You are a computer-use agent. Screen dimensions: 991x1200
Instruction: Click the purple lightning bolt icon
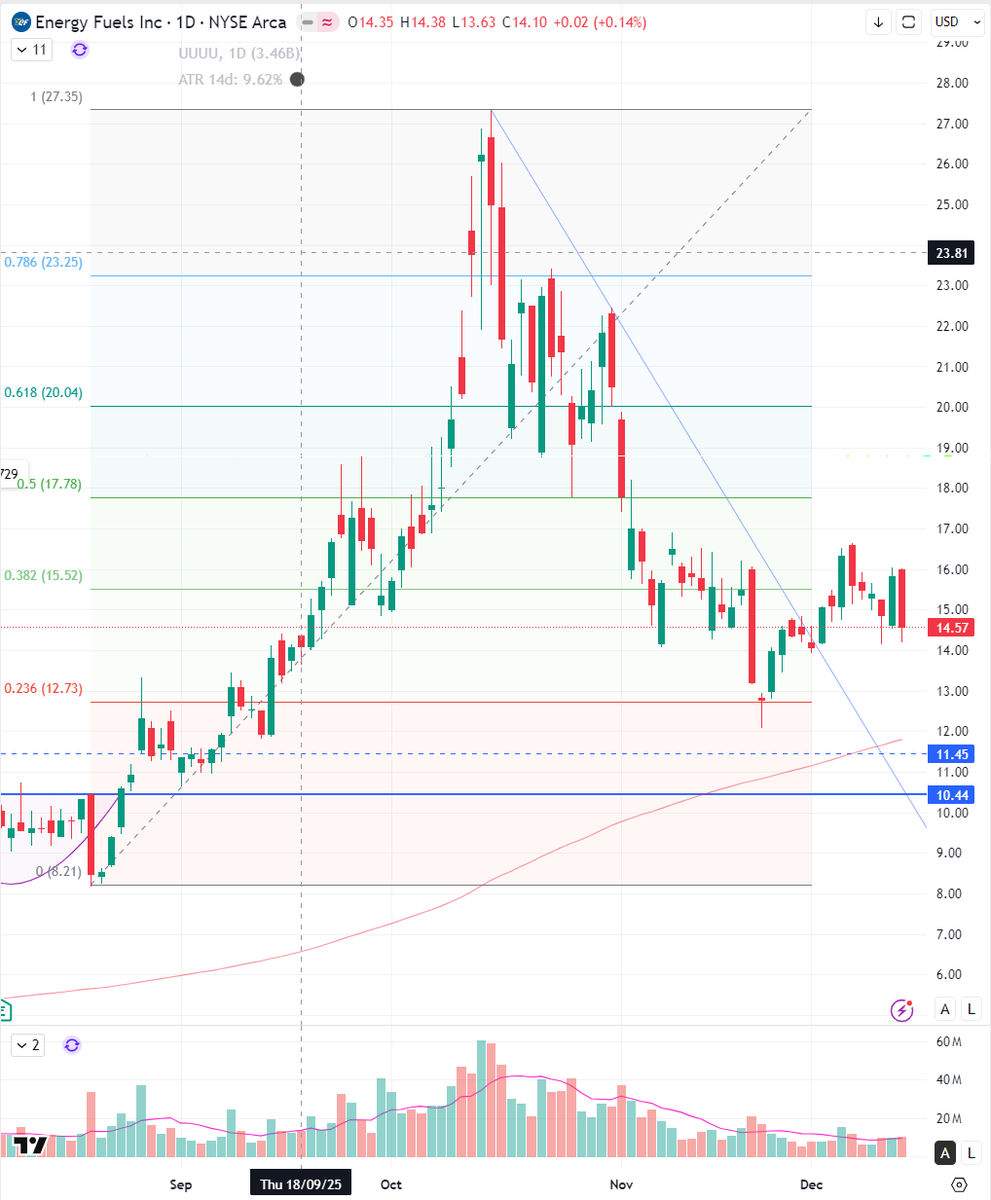[x=903, y=1010]
